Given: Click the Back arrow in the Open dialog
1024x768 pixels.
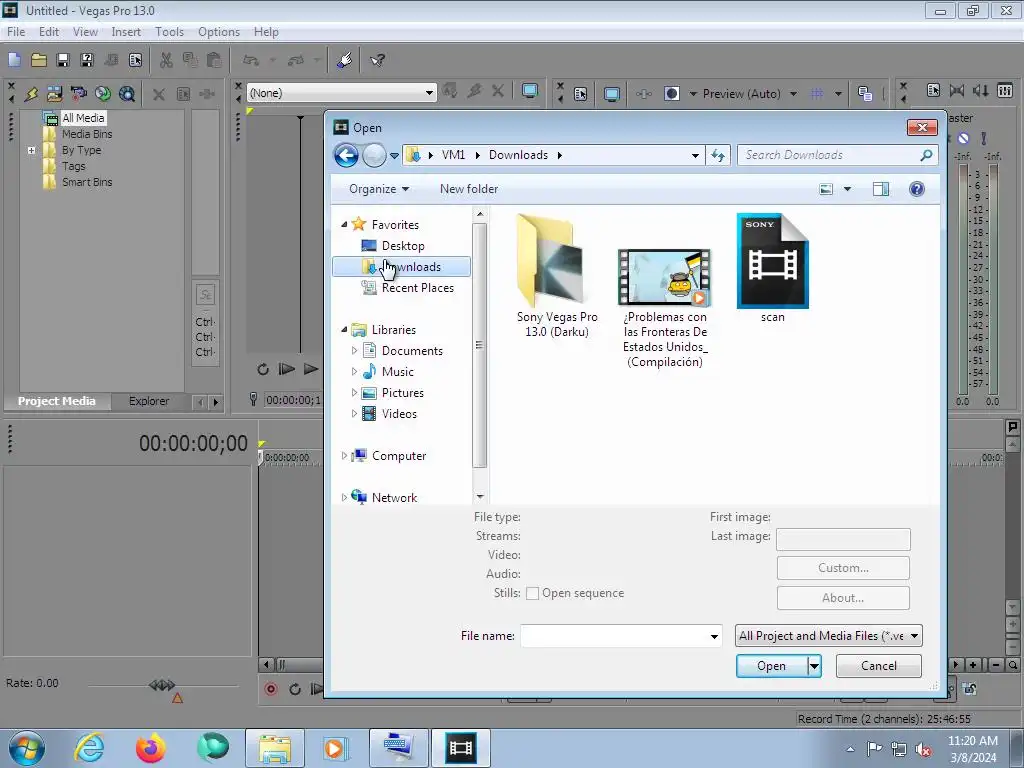Looking at the screenshot, I should tap(346, 155).
